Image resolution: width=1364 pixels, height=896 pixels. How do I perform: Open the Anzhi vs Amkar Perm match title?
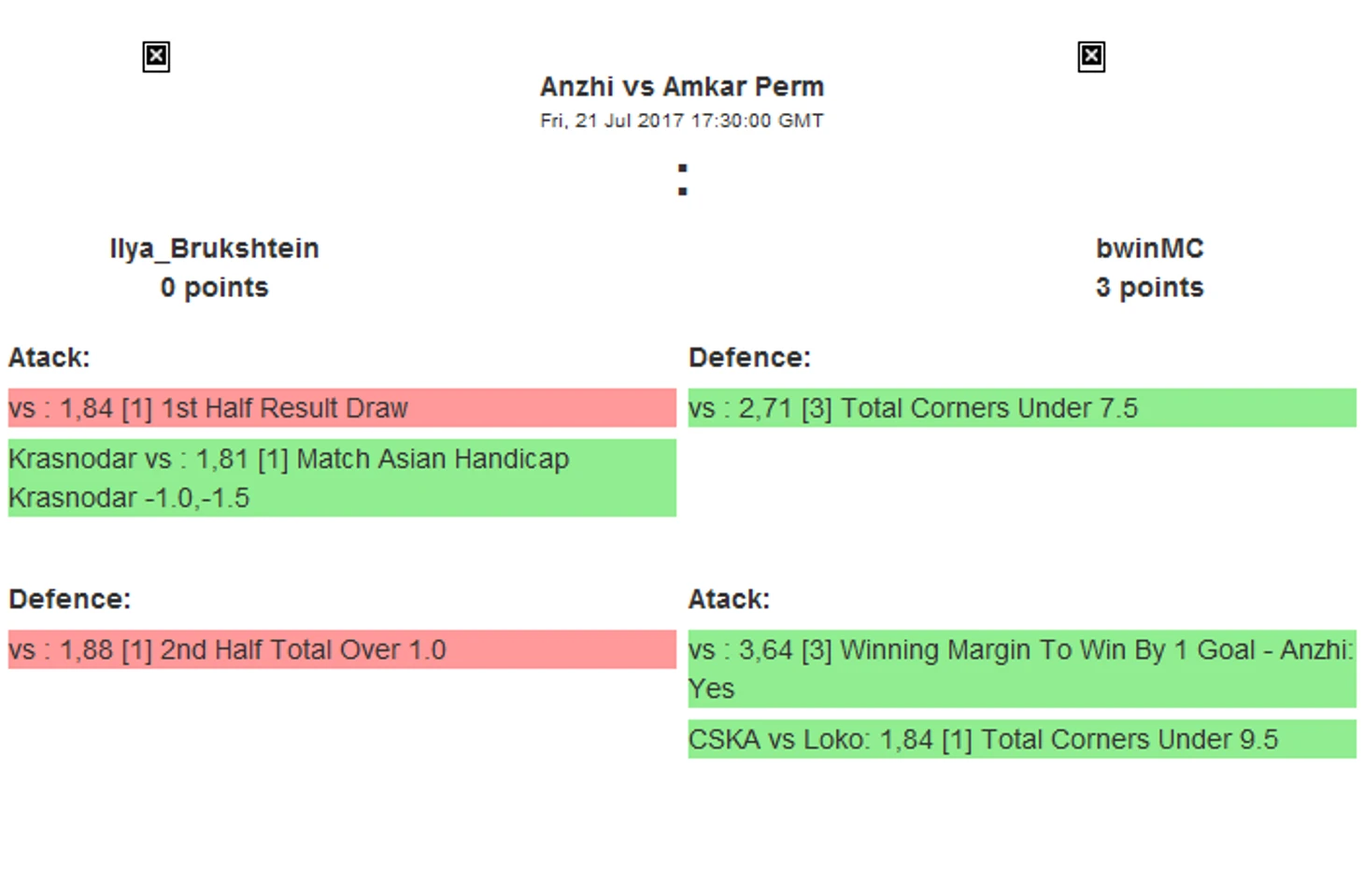682,87
